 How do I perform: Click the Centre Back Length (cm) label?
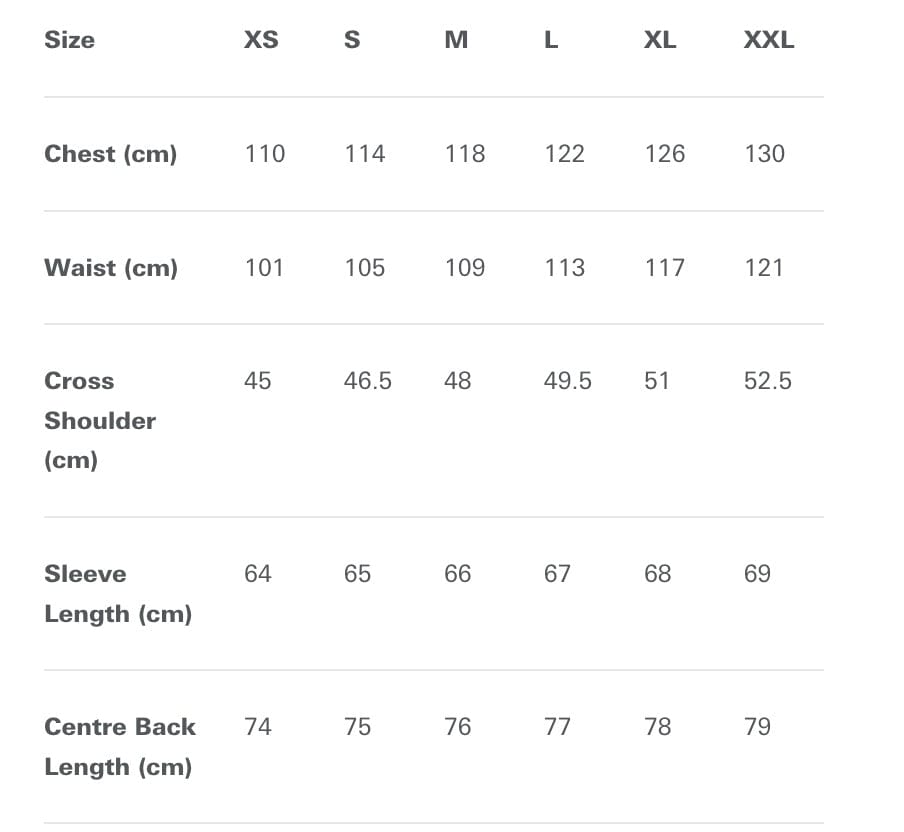point(119,747)
